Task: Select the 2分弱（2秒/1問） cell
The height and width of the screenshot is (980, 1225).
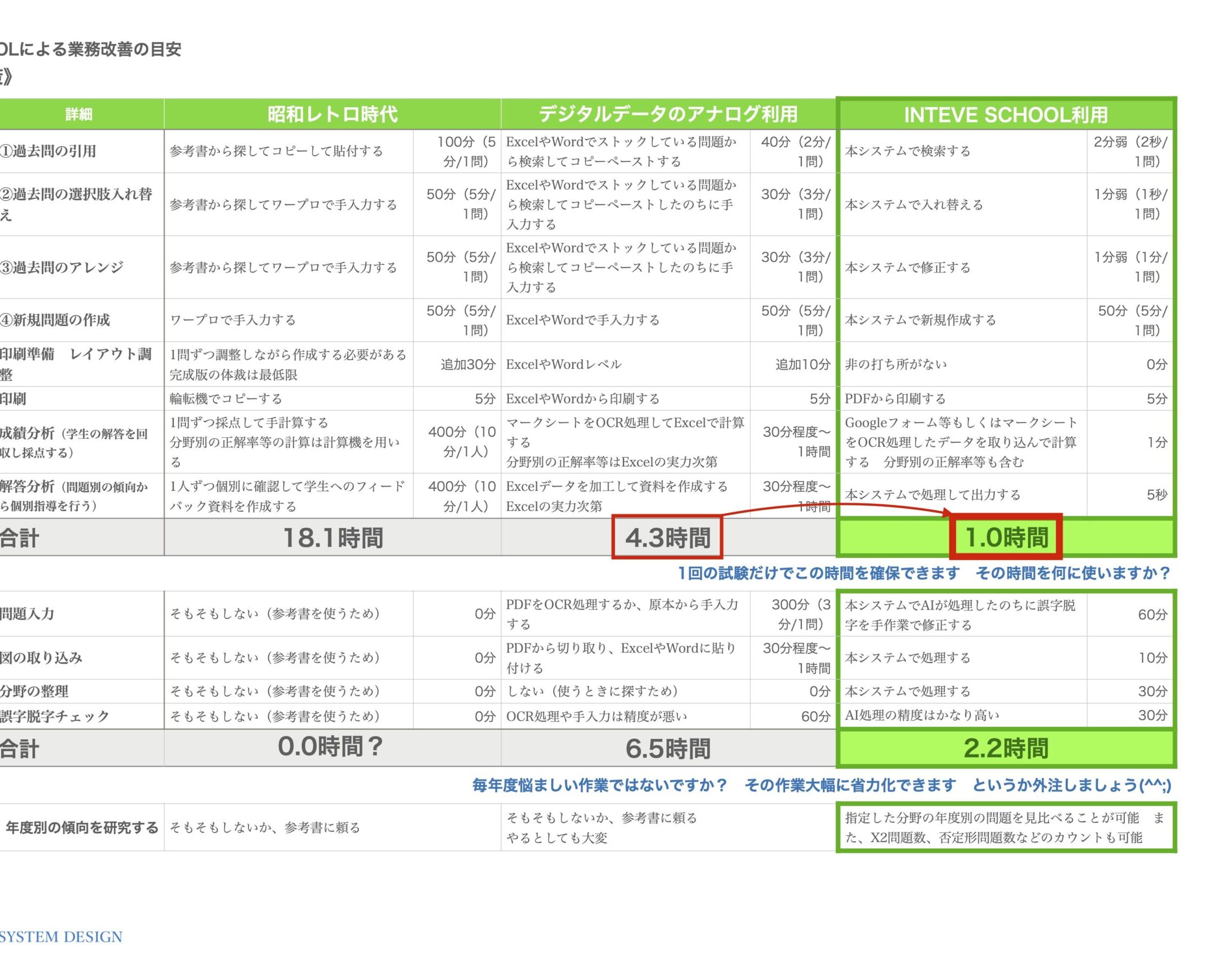Action: (1131, 151)
